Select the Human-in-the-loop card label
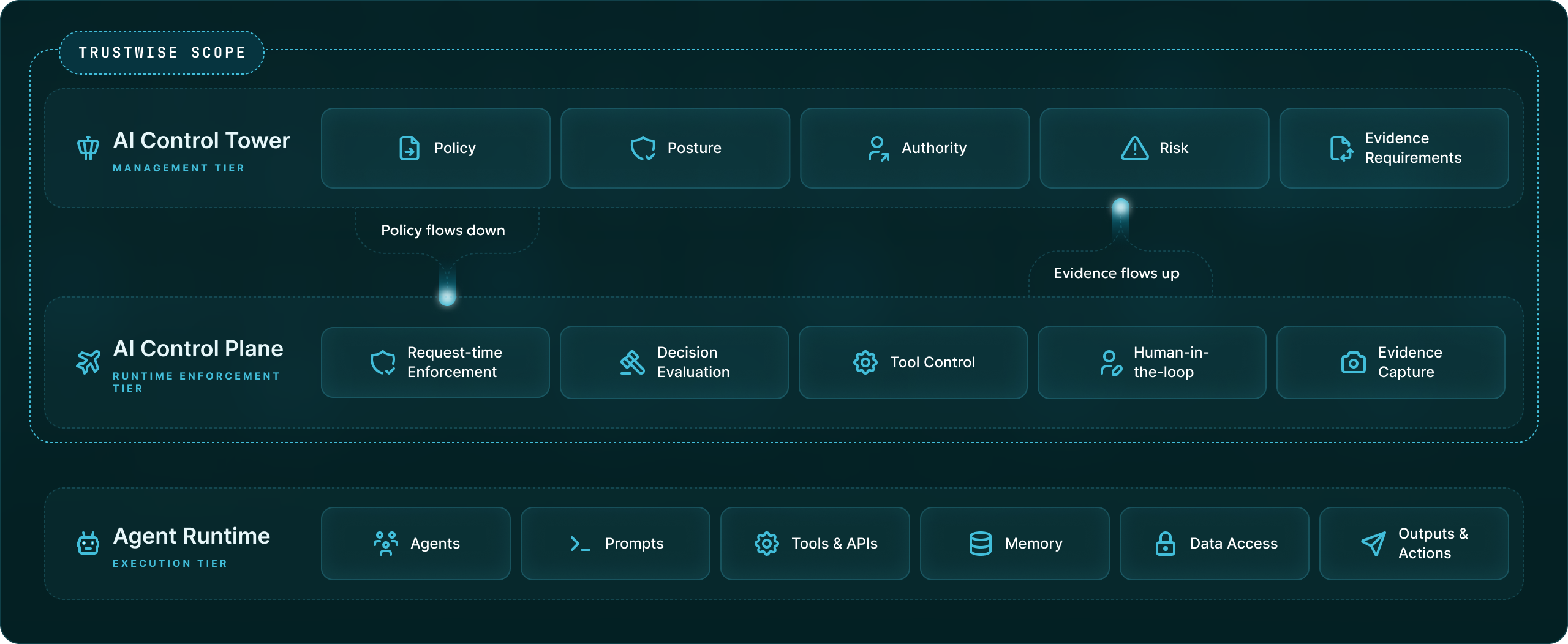 pos(1171,362)
